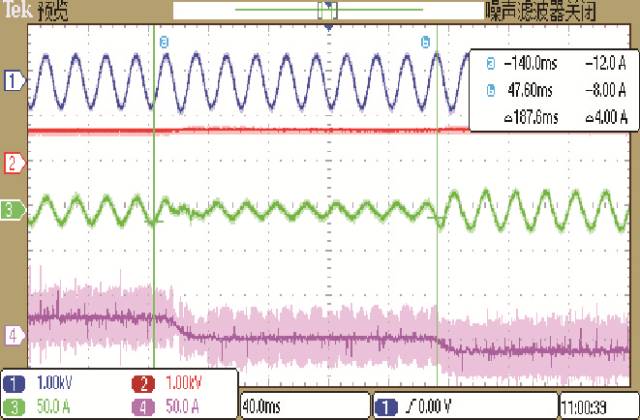
Task: Click the 预览 acquisition status label
Action: (x=52, y=10)
